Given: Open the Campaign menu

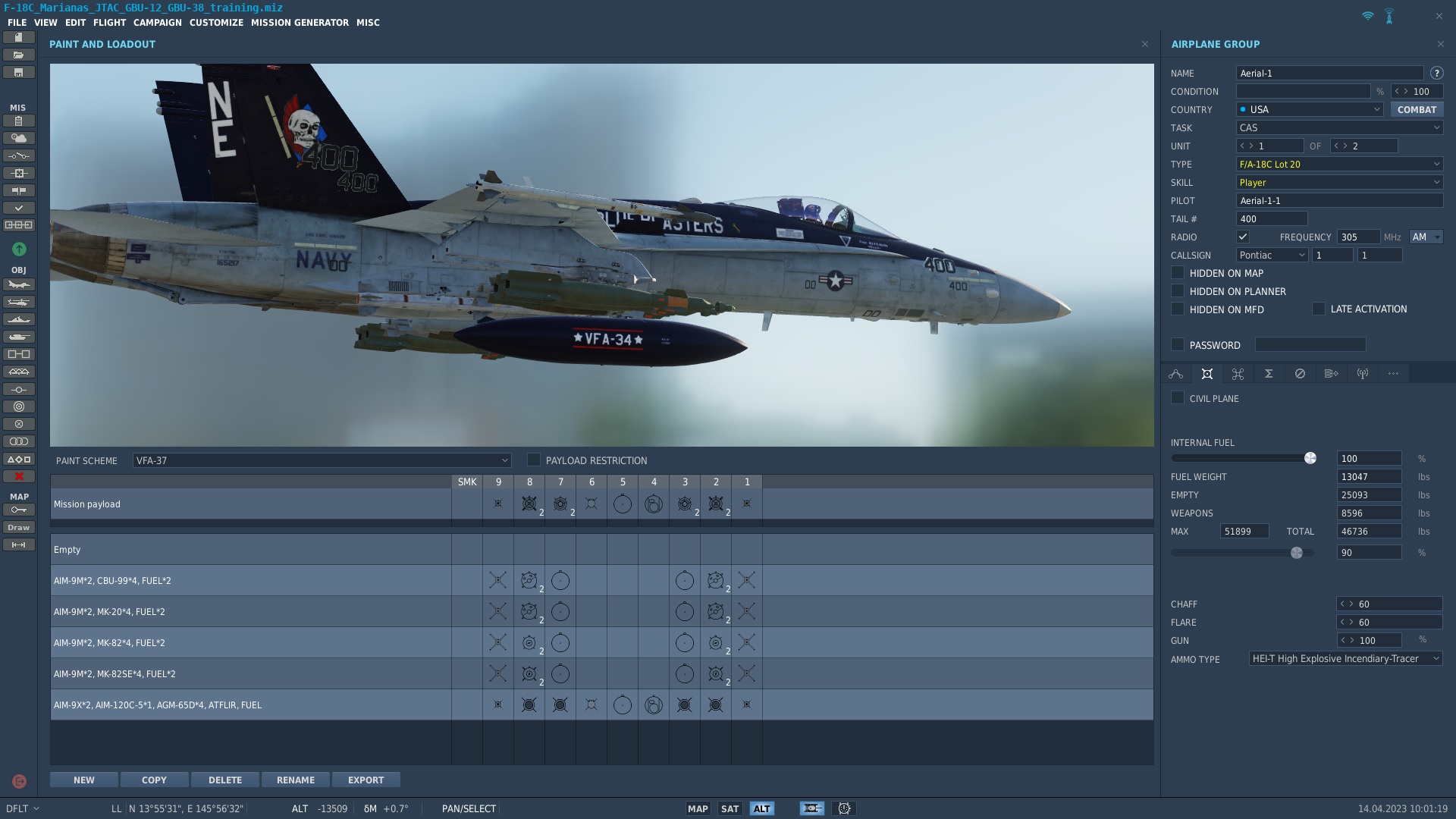Looking at the screenshot, I should (x=158, y=23).
